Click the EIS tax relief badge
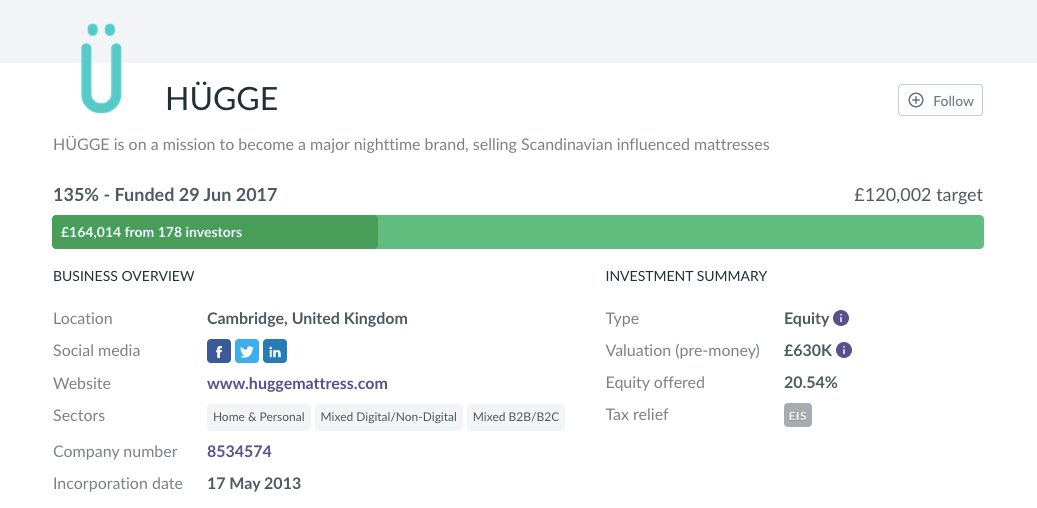1037x508 pixels. [x=798, y=415]
